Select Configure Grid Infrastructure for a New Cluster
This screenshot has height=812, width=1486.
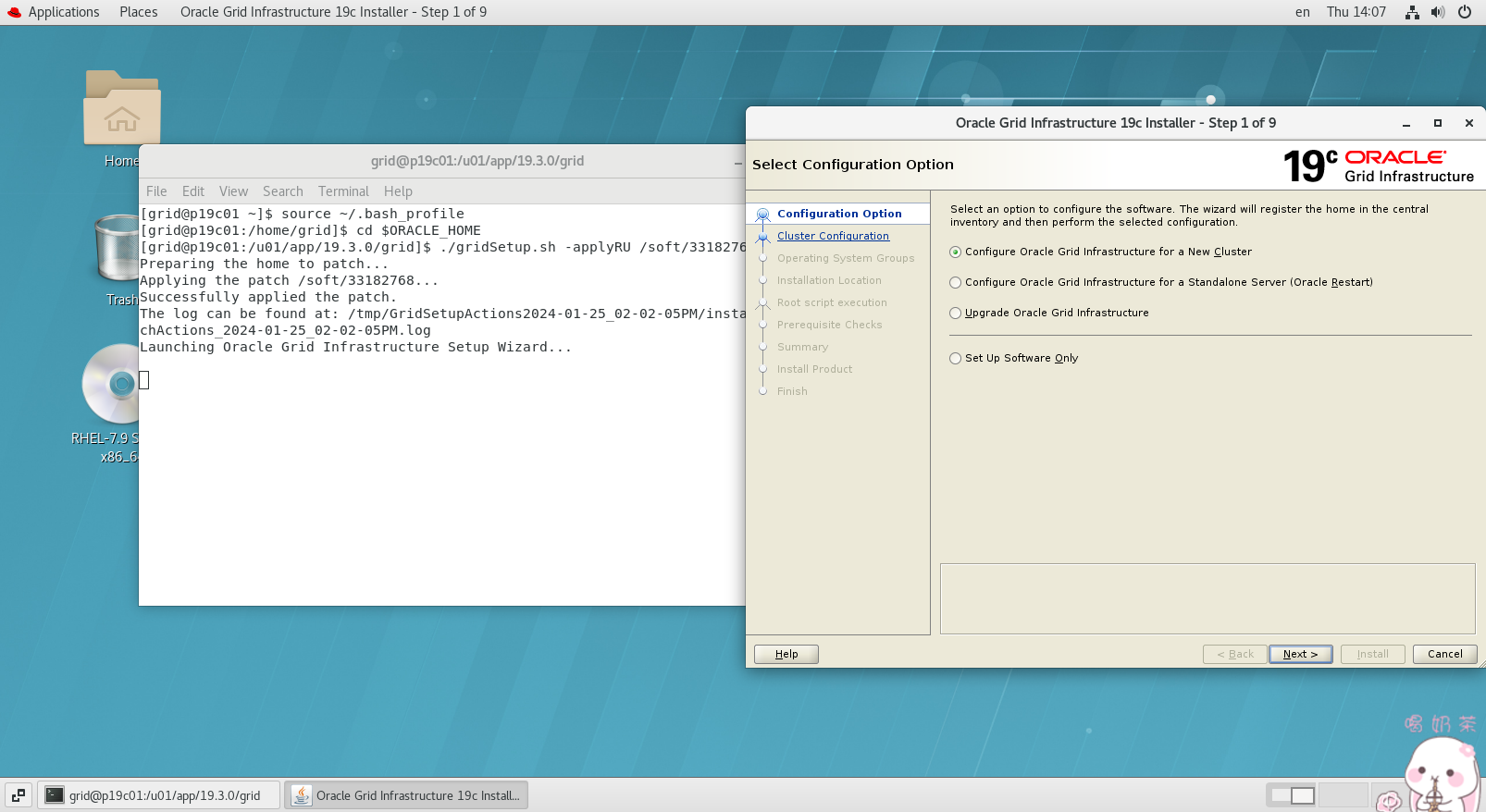click(x=1101, y=252)
